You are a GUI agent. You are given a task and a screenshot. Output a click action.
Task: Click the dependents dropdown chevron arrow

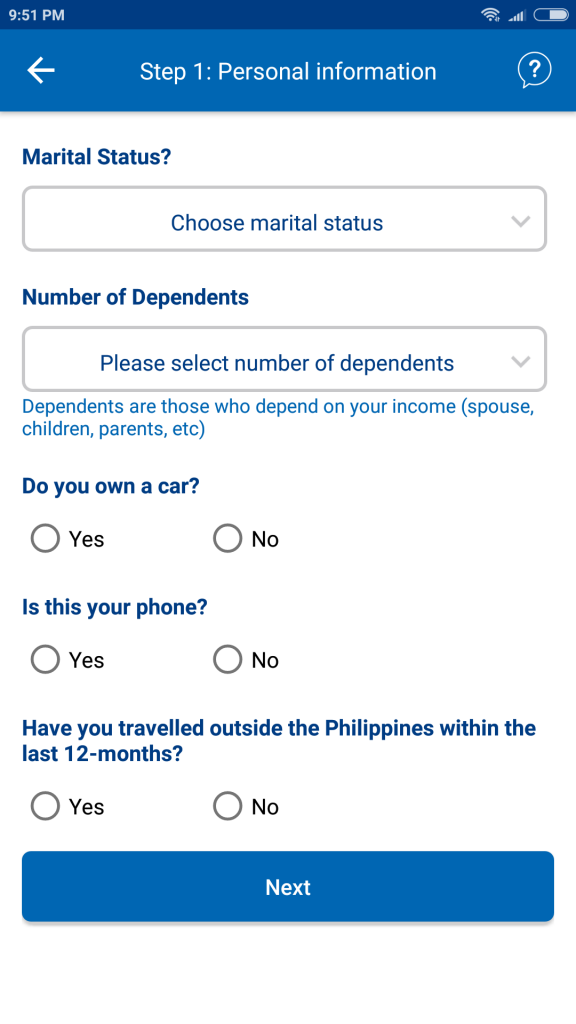(520, 361)
